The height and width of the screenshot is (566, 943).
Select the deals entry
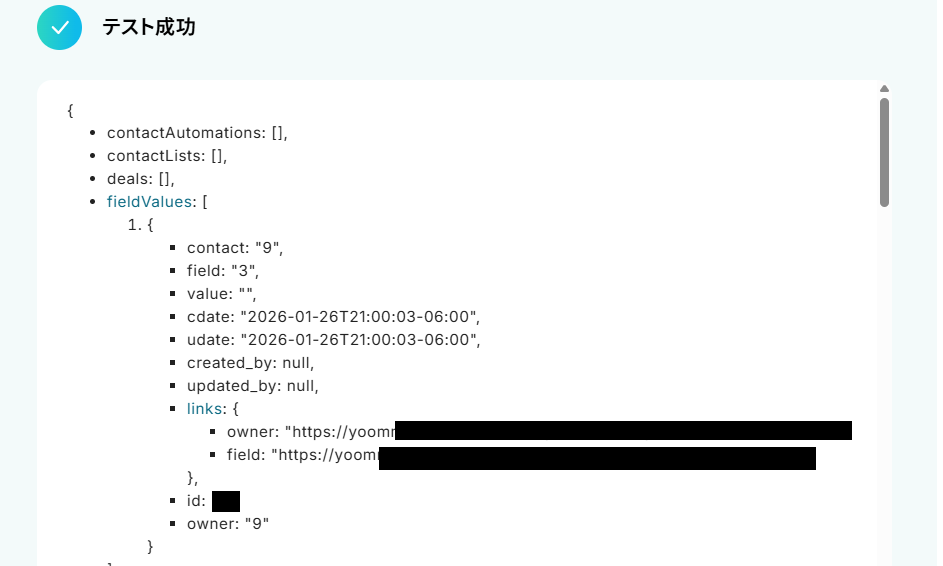click(x=141, y=179)
